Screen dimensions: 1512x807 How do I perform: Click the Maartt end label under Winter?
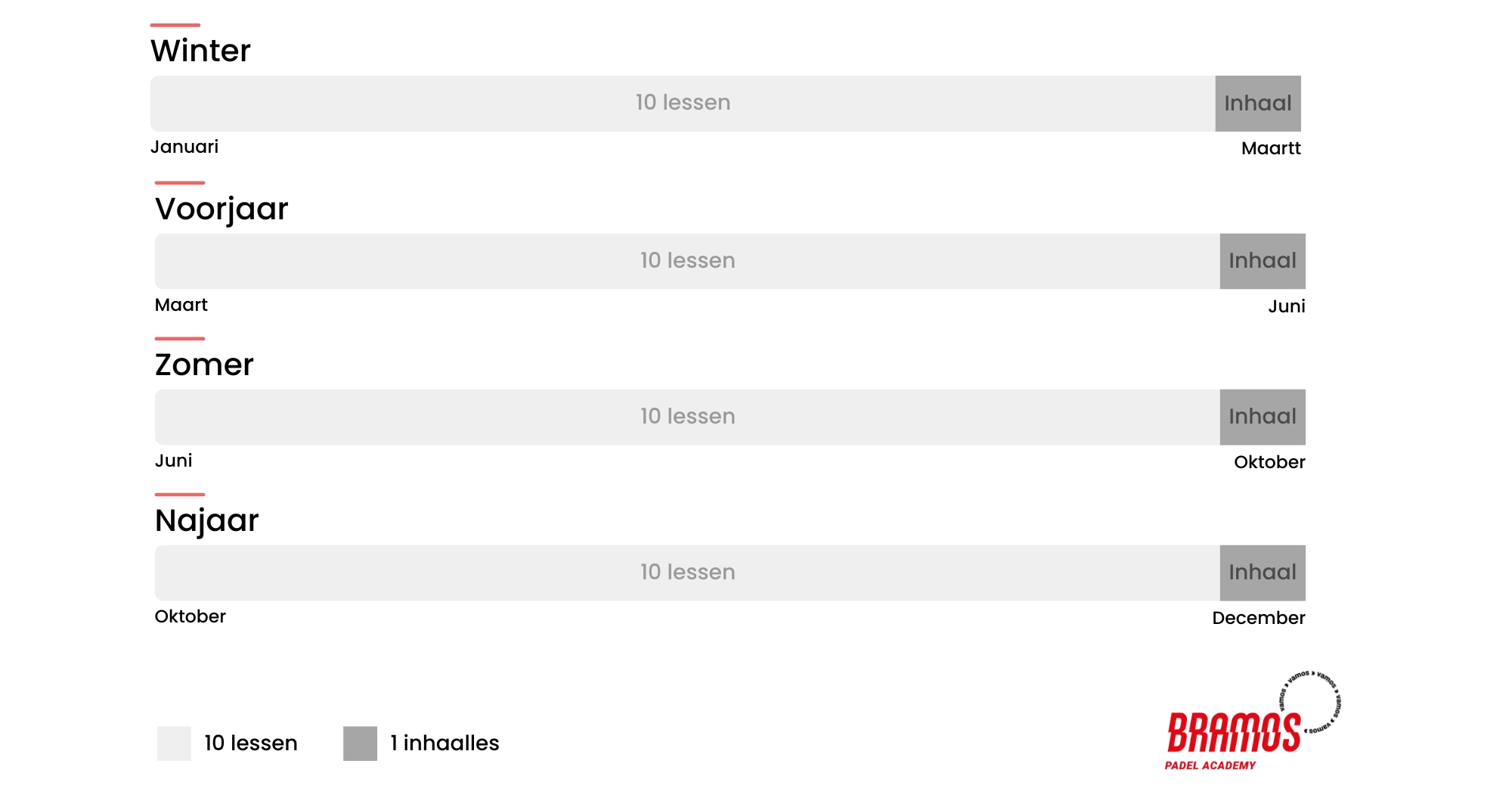tap(1270, 148)
